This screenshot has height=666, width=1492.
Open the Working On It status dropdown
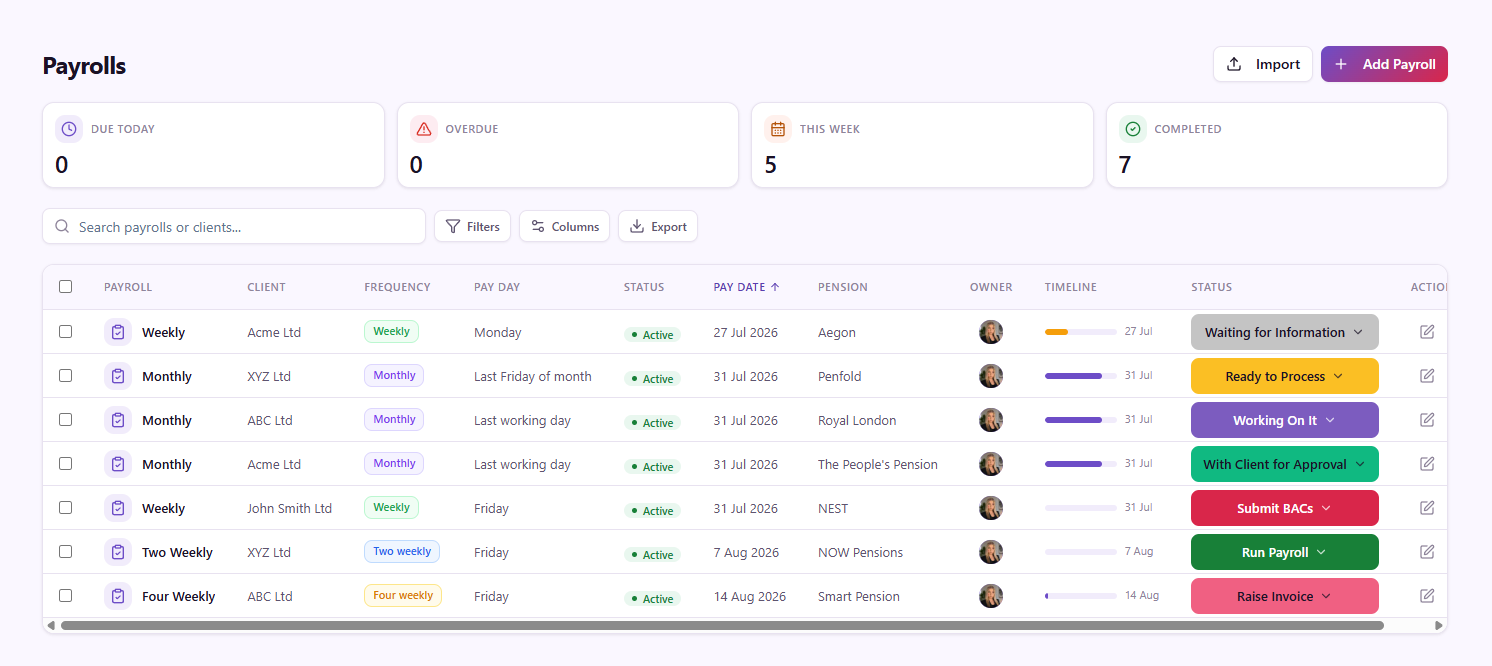[1284, 420]
